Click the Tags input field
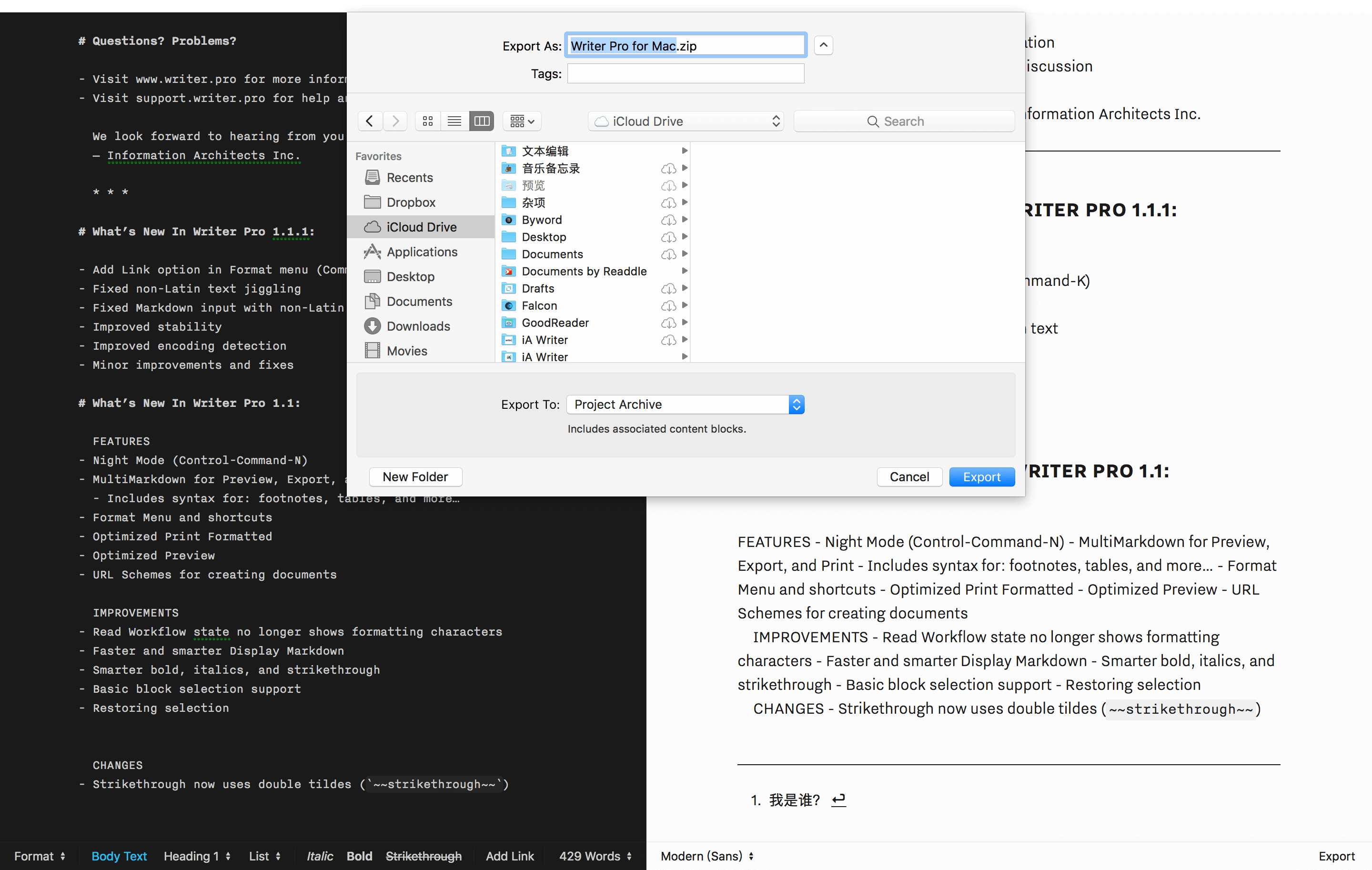This screenshot has width=1372, height=870. (x=686, y=73)
